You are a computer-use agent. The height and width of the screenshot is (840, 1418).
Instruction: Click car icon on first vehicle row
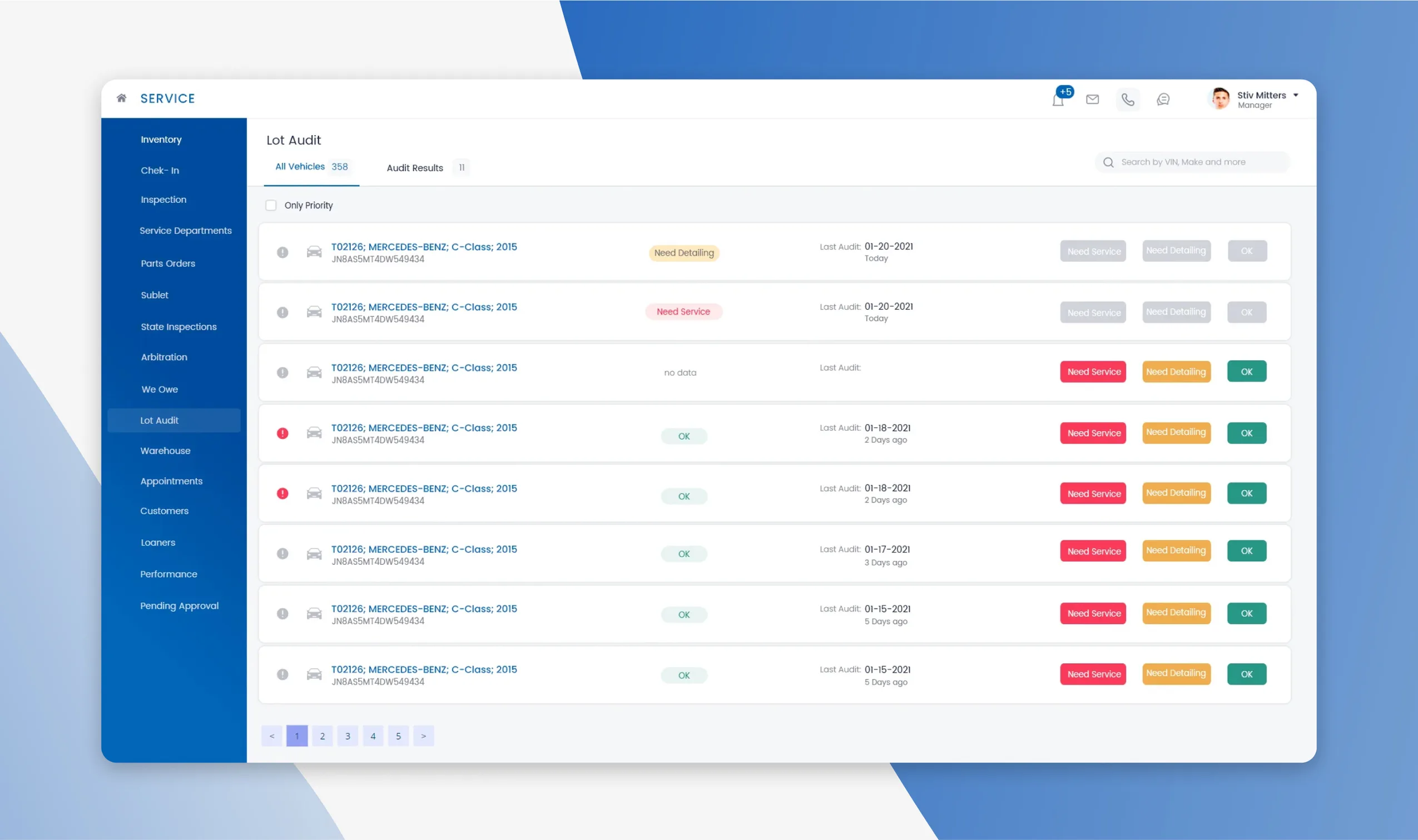point(314,252)
